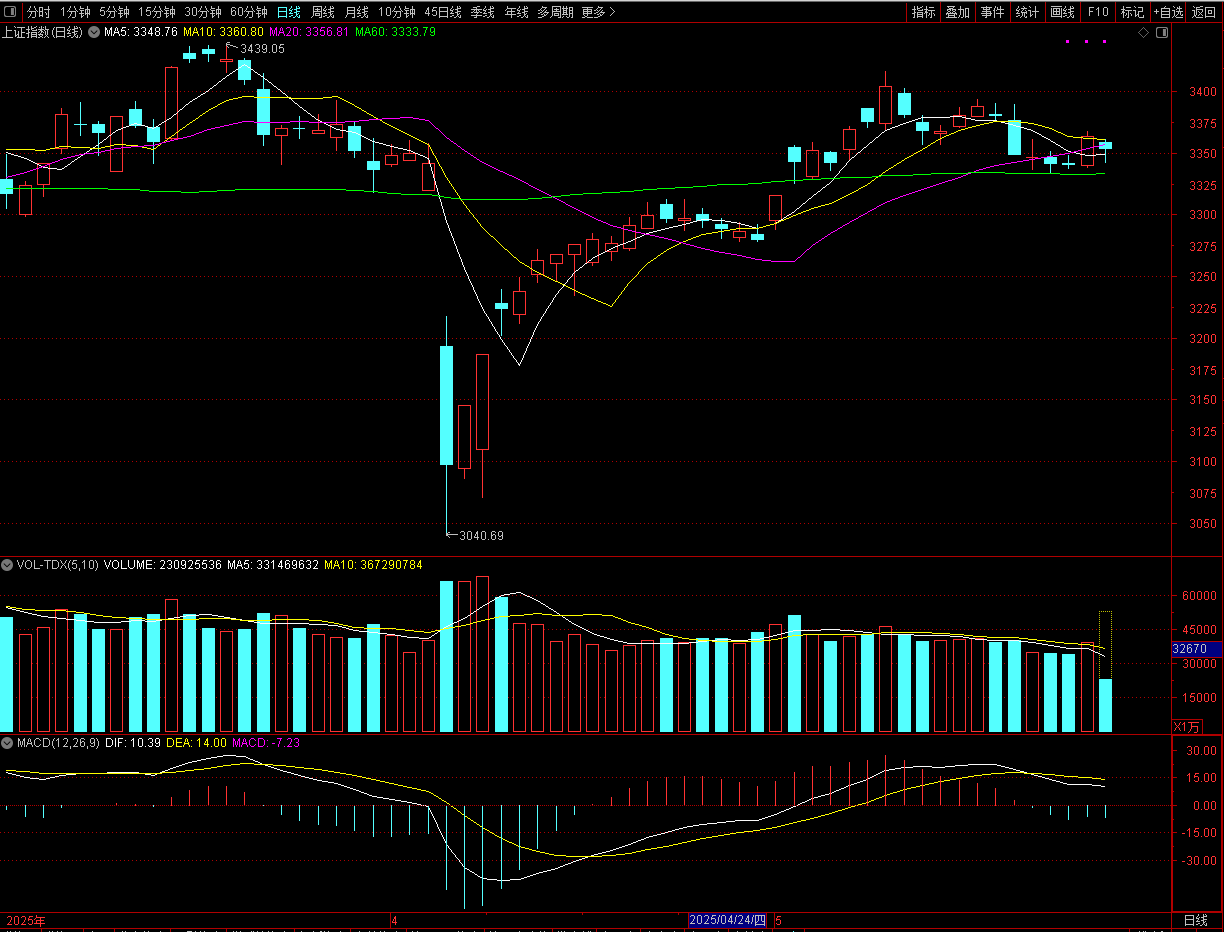The image size is (1224, 932).
Task: Click the 统计 statistics button
Action: point(1027,12)
